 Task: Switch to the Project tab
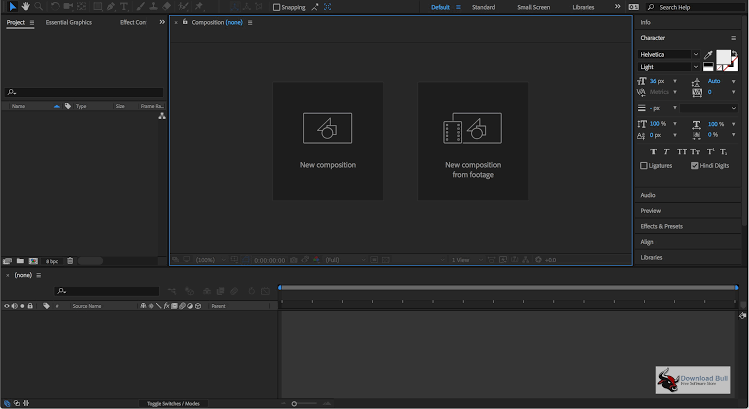(x=16, y=22)
